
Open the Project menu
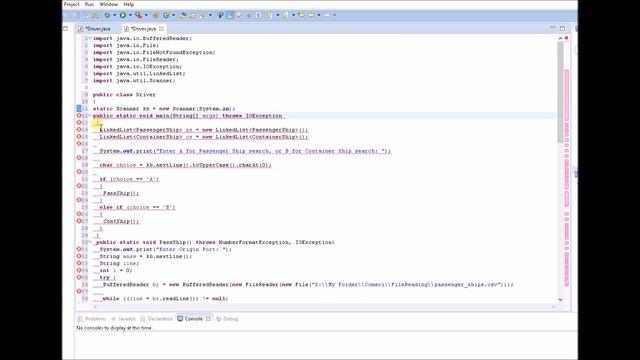[71, 4]
